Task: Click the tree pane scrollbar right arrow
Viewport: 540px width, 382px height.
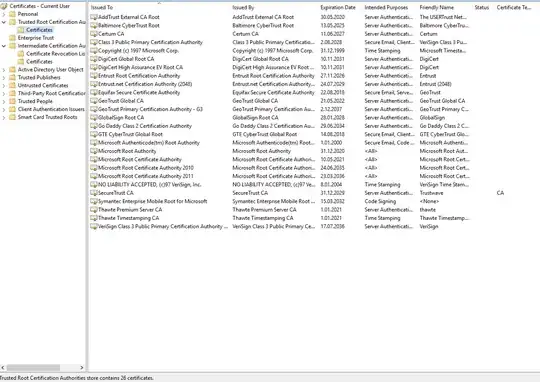Action: click(x=82, y=368)
